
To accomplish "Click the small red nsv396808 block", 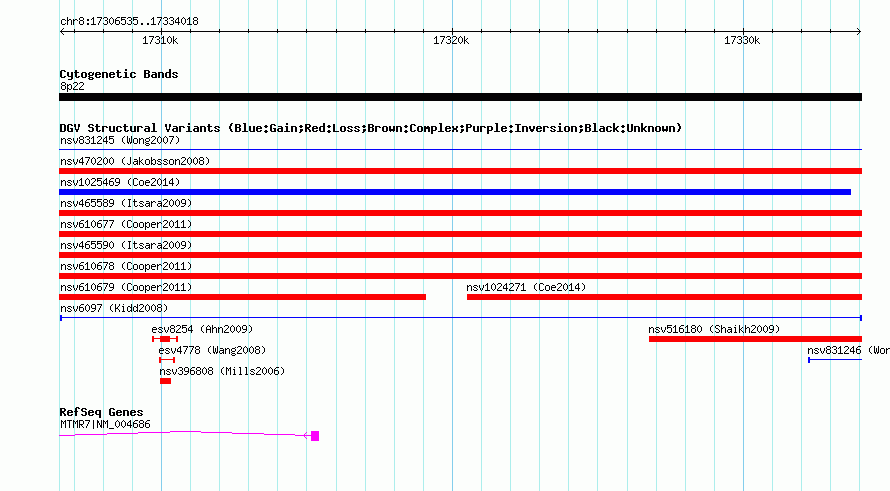I will coord(165,381).
